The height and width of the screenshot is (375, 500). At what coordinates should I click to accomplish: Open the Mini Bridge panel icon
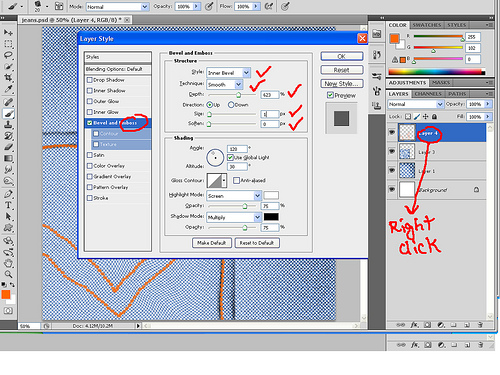377,33
